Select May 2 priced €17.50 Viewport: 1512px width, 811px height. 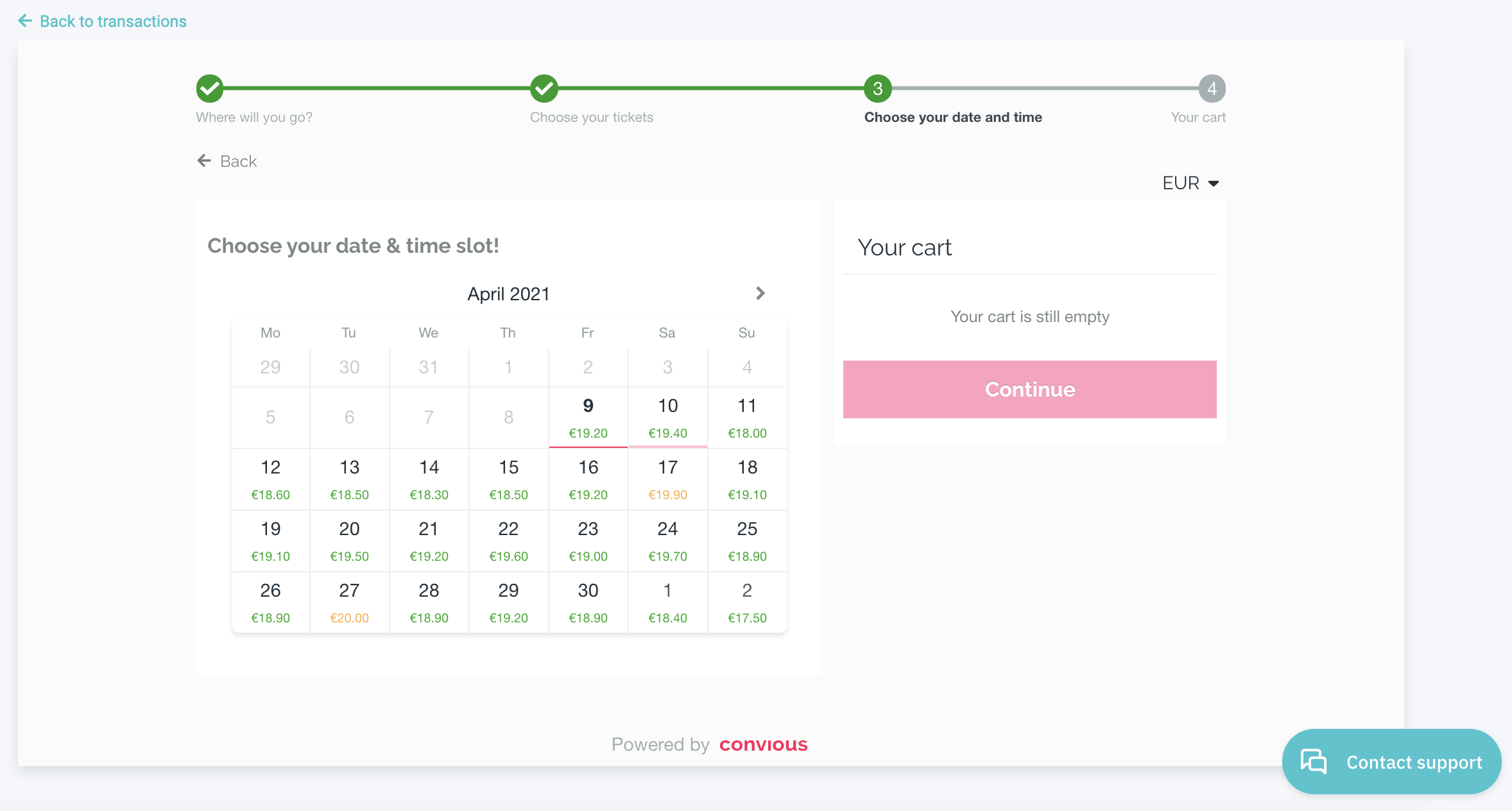(x=747, y=602)
